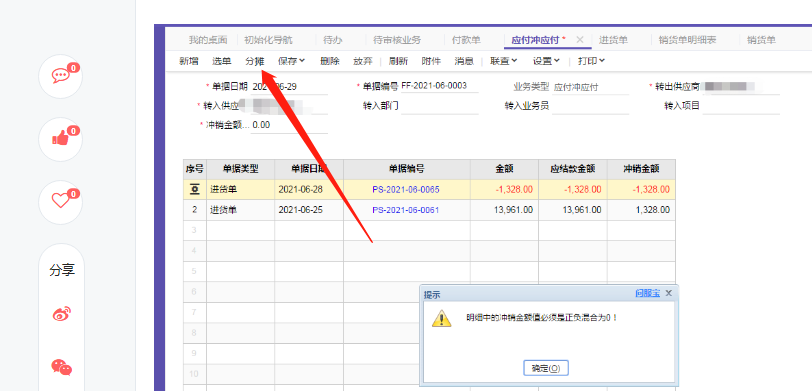Switch to the 初始化导航 tab
The width and height of the screenshot is (812, 391).
pyautogui.click(x=268, y=40)
